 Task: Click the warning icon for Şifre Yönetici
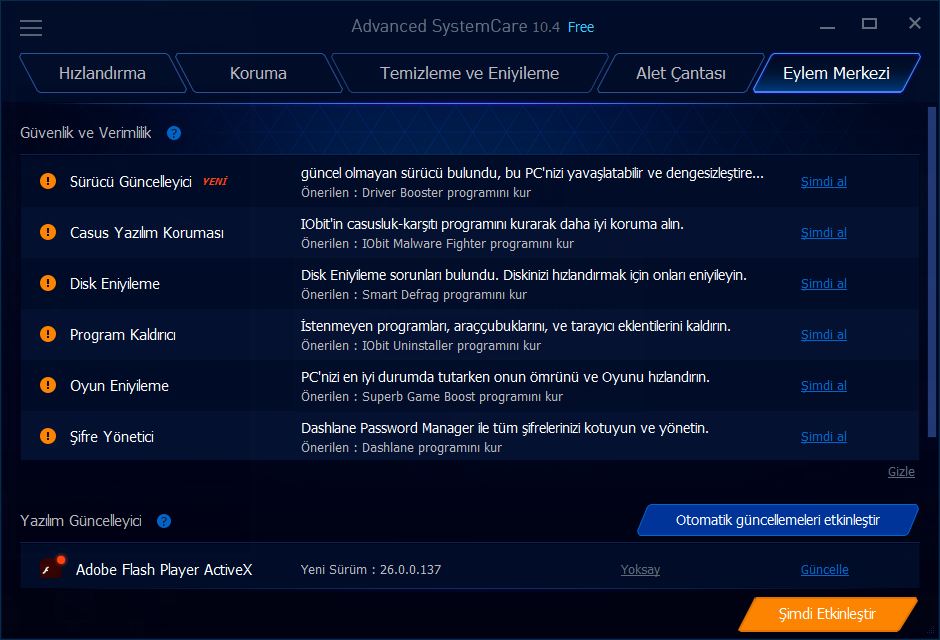pos(48,436)
